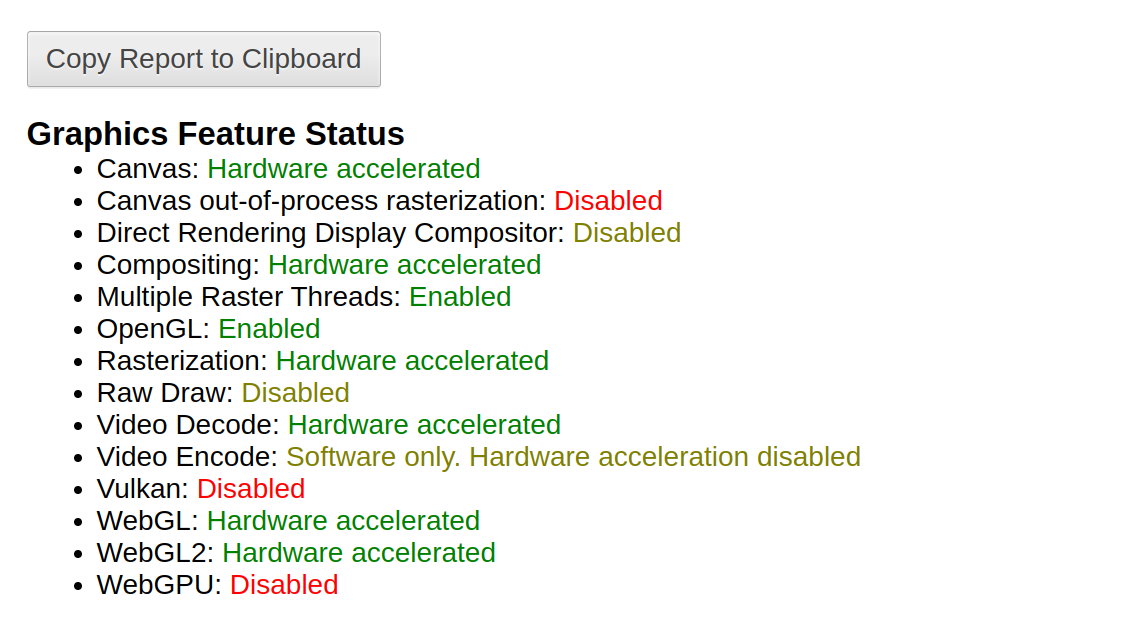The height and width of the screenshot is (621, 1131).
Task: Select the Raw Draw label
Action: tap(165, 393)
